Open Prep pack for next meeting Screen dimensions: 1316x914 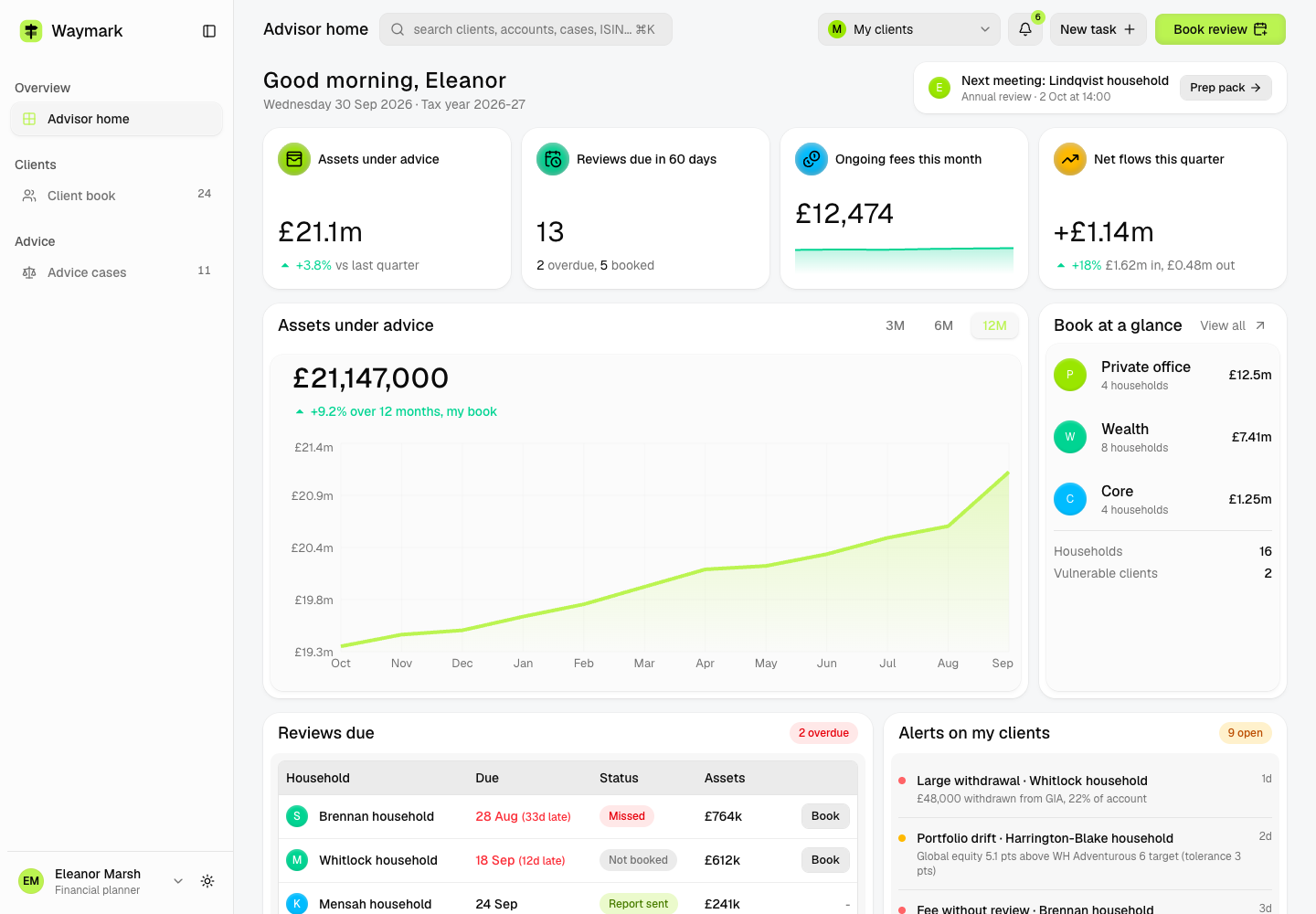pyautogui.click(x=1226, y=88)
